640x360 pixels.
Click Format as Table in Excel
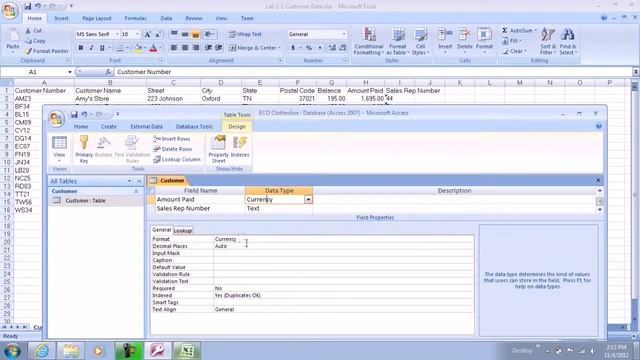coord(398,41)
